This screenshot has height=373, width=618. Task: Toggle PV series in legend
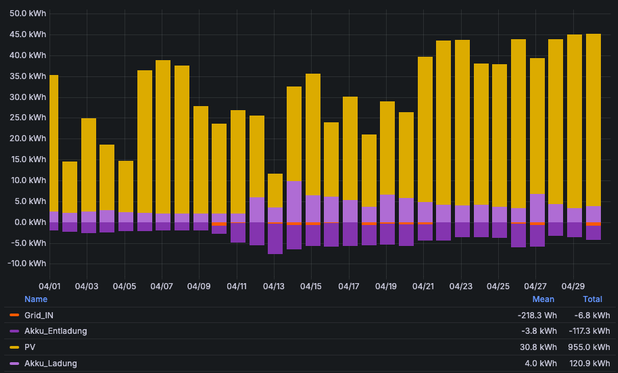(x=30, y=347)
